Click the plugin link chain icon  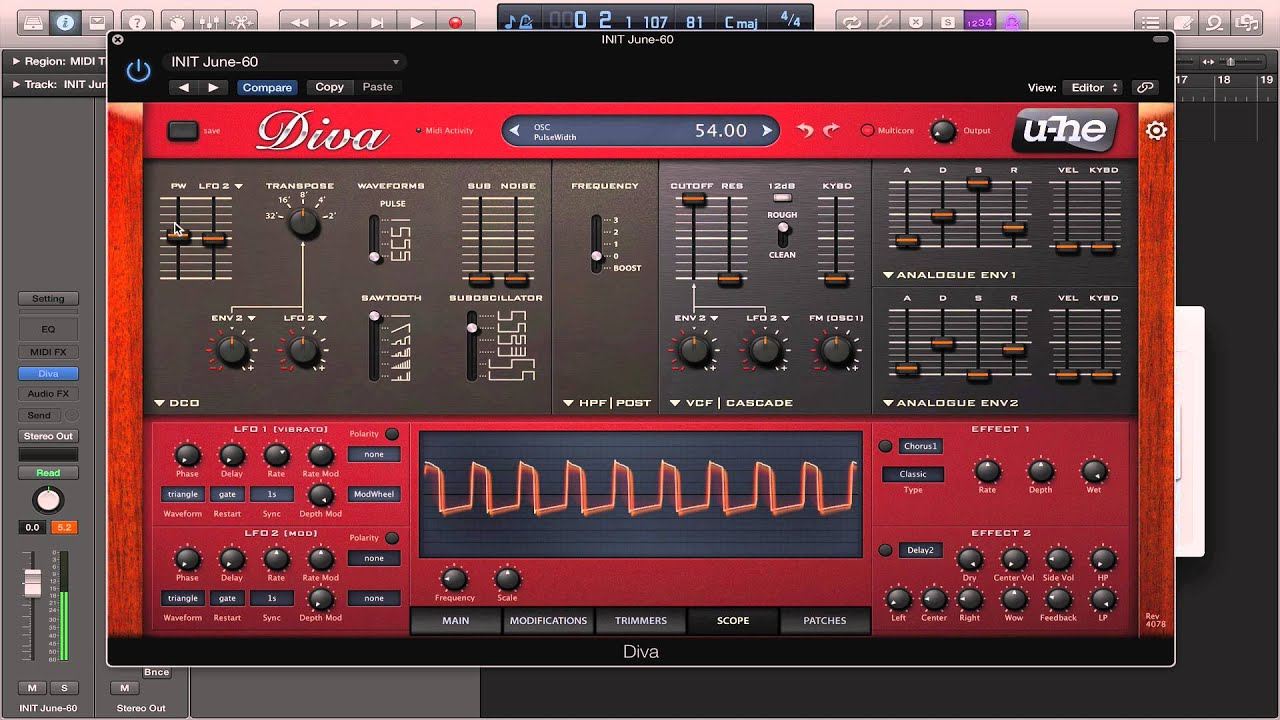[1145, 88]
